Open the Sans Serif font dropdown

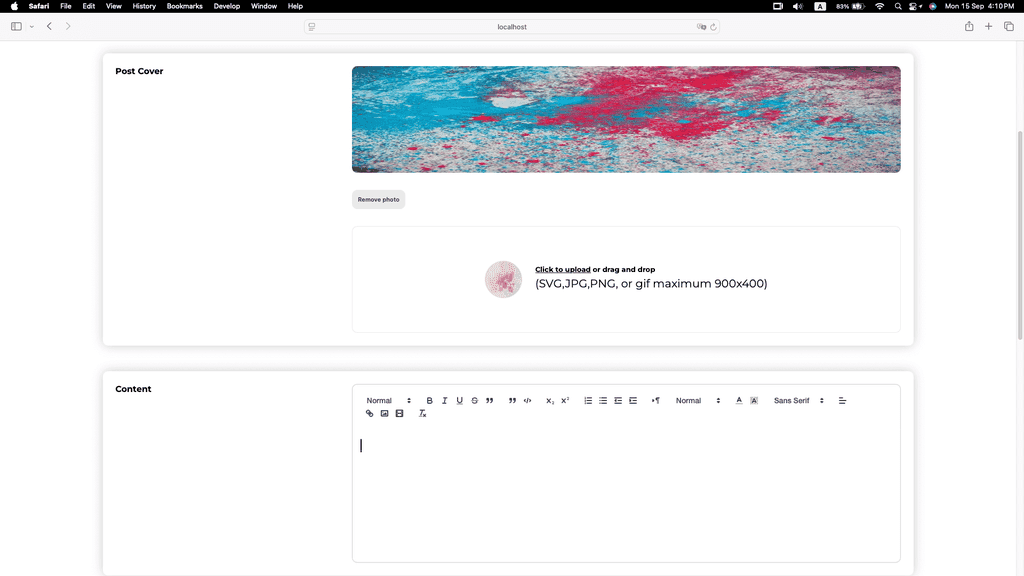(799, 400)
